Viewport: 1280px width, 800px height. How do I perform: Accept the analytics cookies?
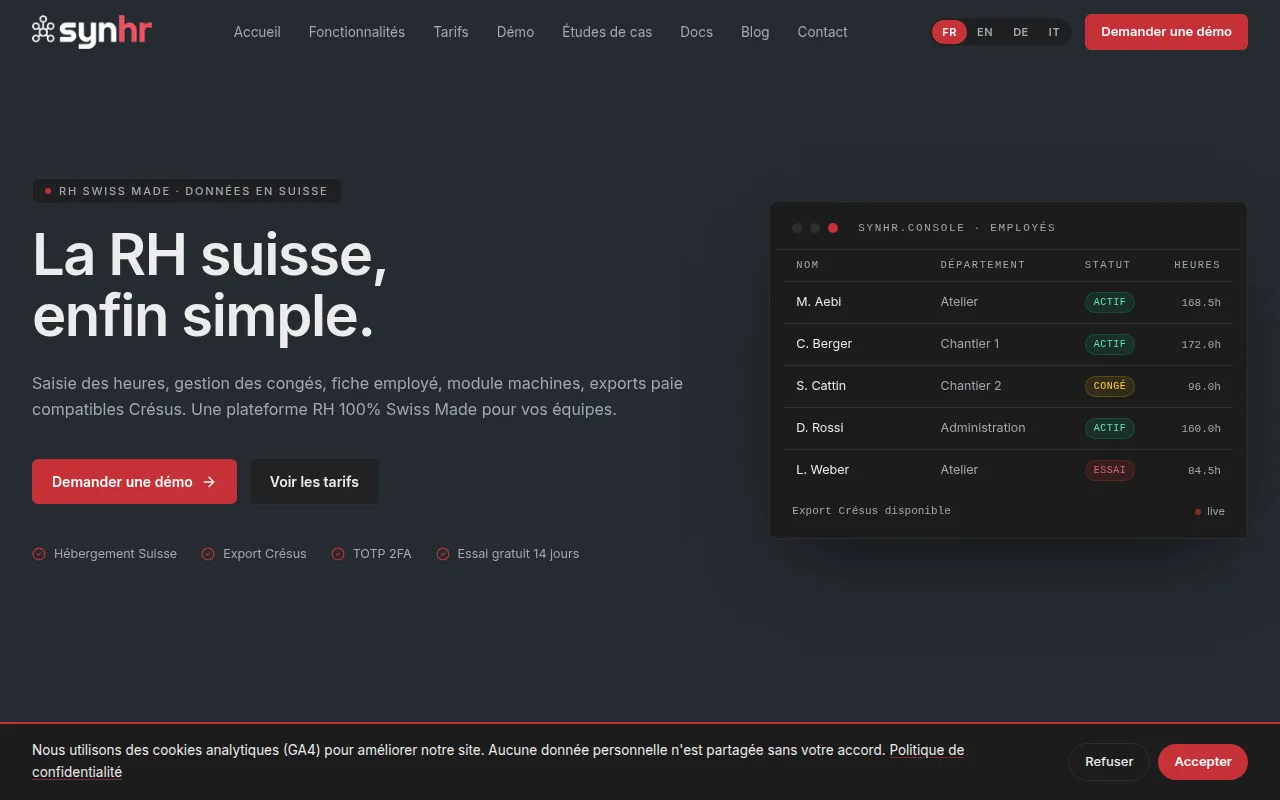[1203, 762]
